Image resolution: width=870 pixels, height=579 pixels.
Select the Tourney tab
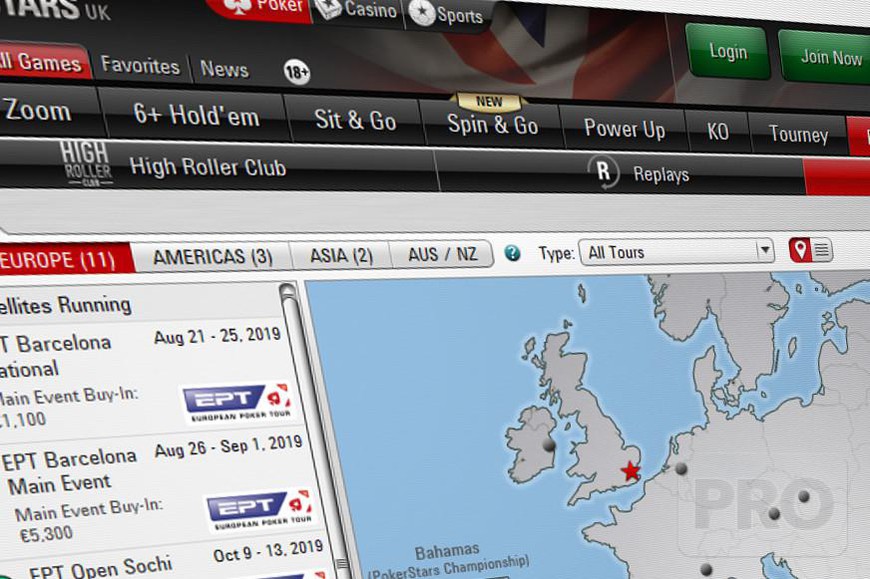(798, 134)
